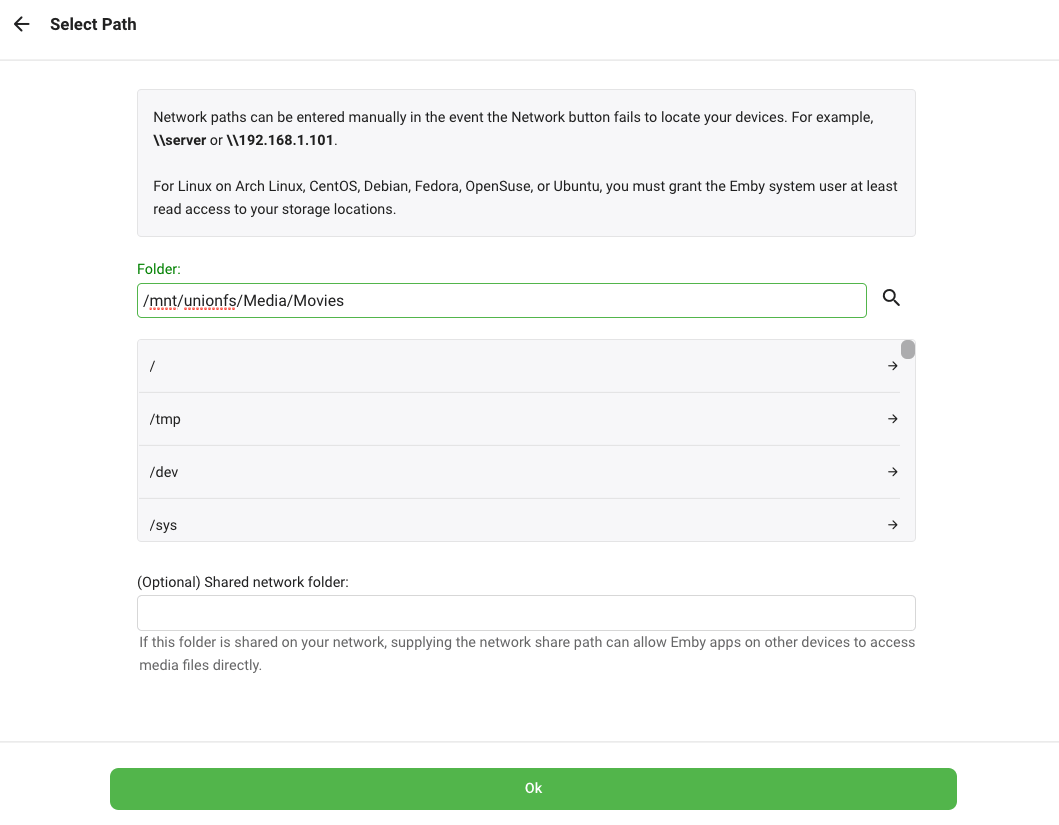The height and width of the screenshot is (825, 1059).
Task: Select the /sys directory entry
Action: click(500, 524)
